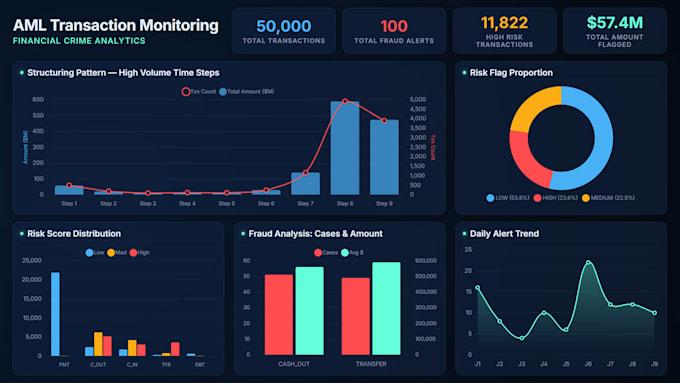Toggle the Total Amount ($M) legend series
Screen dimensions: 680x383
pos(247,92)
